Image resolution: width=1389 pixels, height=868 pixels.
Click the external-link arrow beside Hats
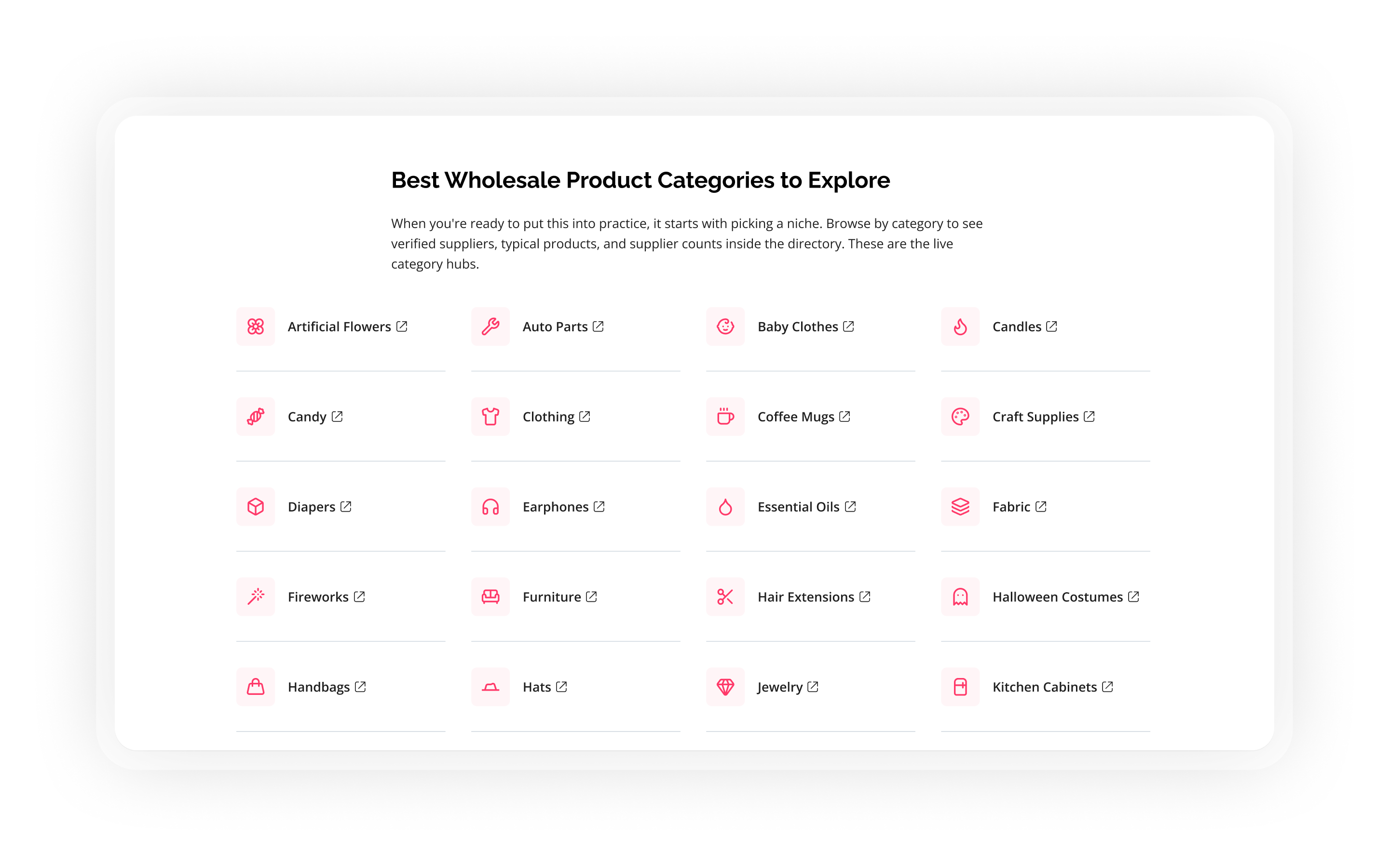[561, 687]
